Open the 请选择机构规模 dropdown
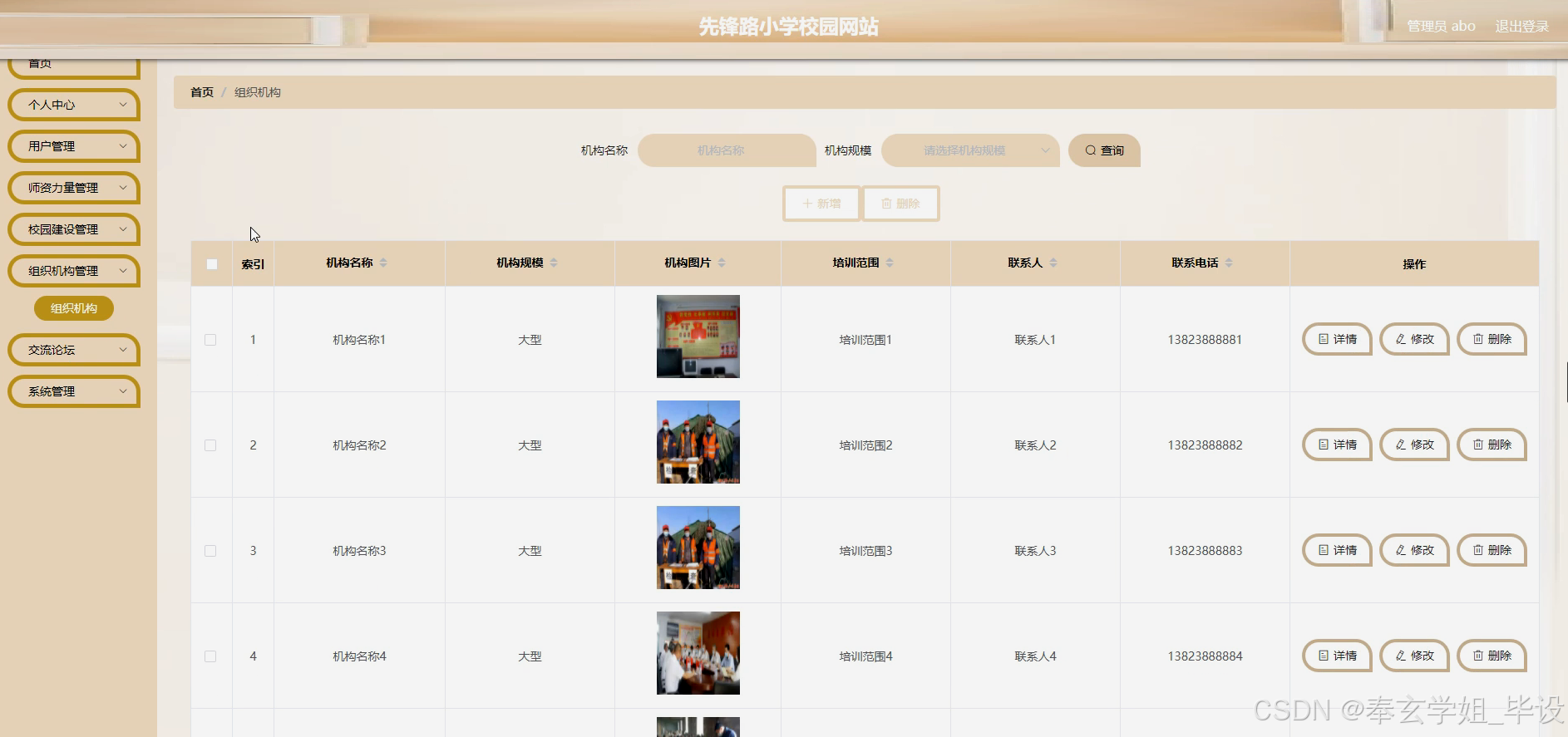1568x737 pixels. pos(970,150)
